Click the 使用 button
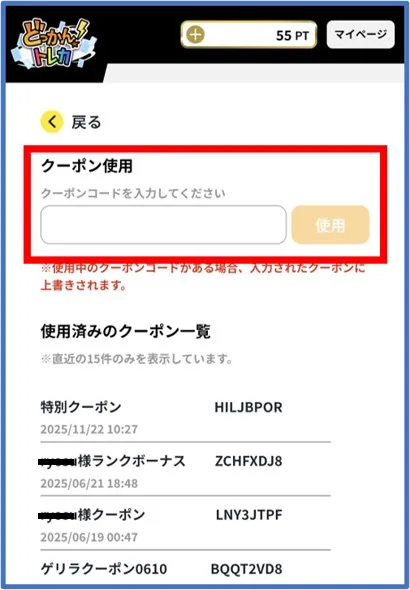This screenshot has height=590, width=410. tap(330, 225)
